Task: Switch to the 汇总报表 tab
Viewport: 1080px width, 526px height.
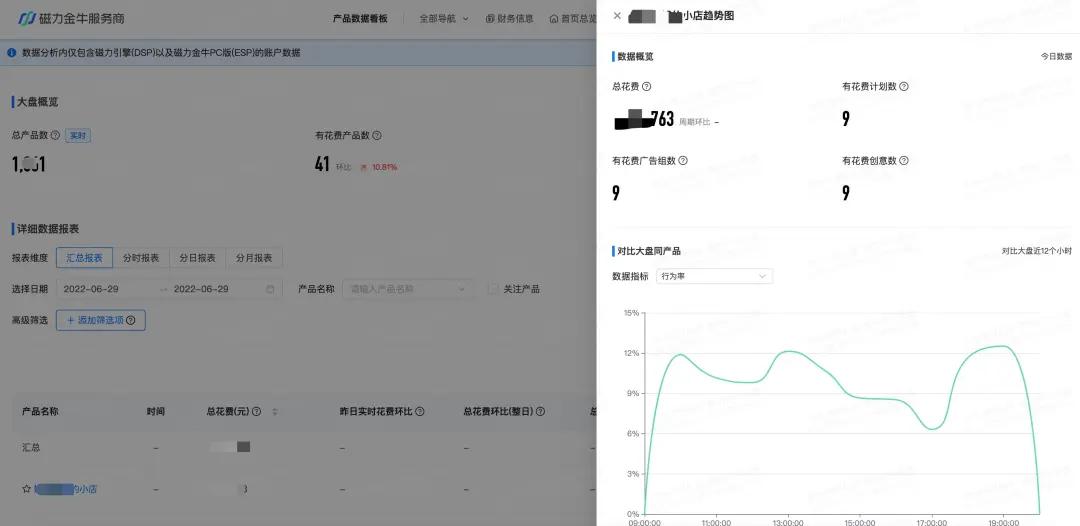Action: coord(84,258)
